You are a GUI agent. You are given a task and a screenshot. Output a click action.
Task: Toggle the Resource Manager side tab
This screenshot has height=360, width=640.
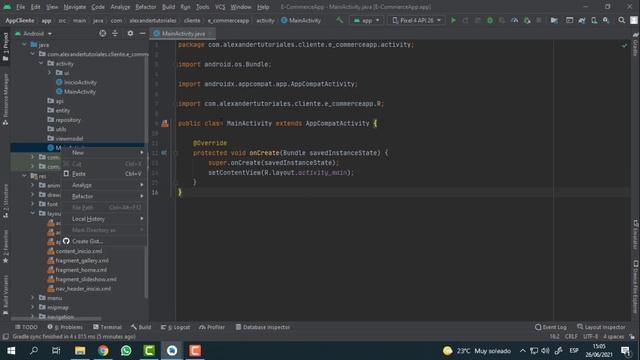point(5,99)
